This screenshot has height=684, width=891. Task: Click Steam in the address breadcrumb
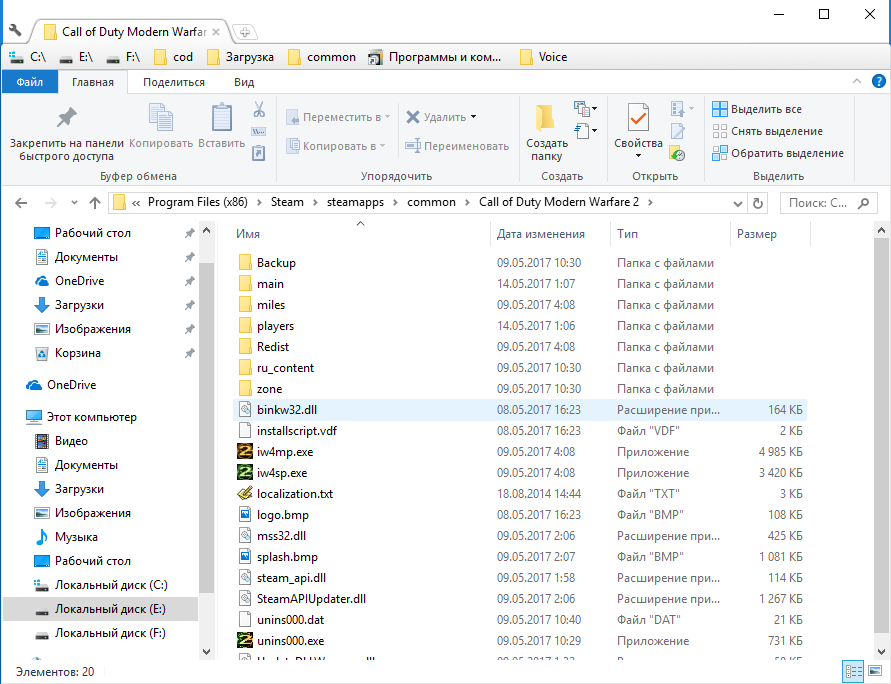(287, 202)
